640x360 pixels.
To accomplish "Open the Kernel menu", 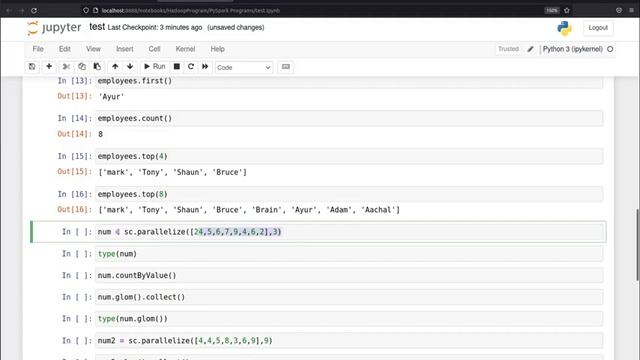I will tap(185, 49).
